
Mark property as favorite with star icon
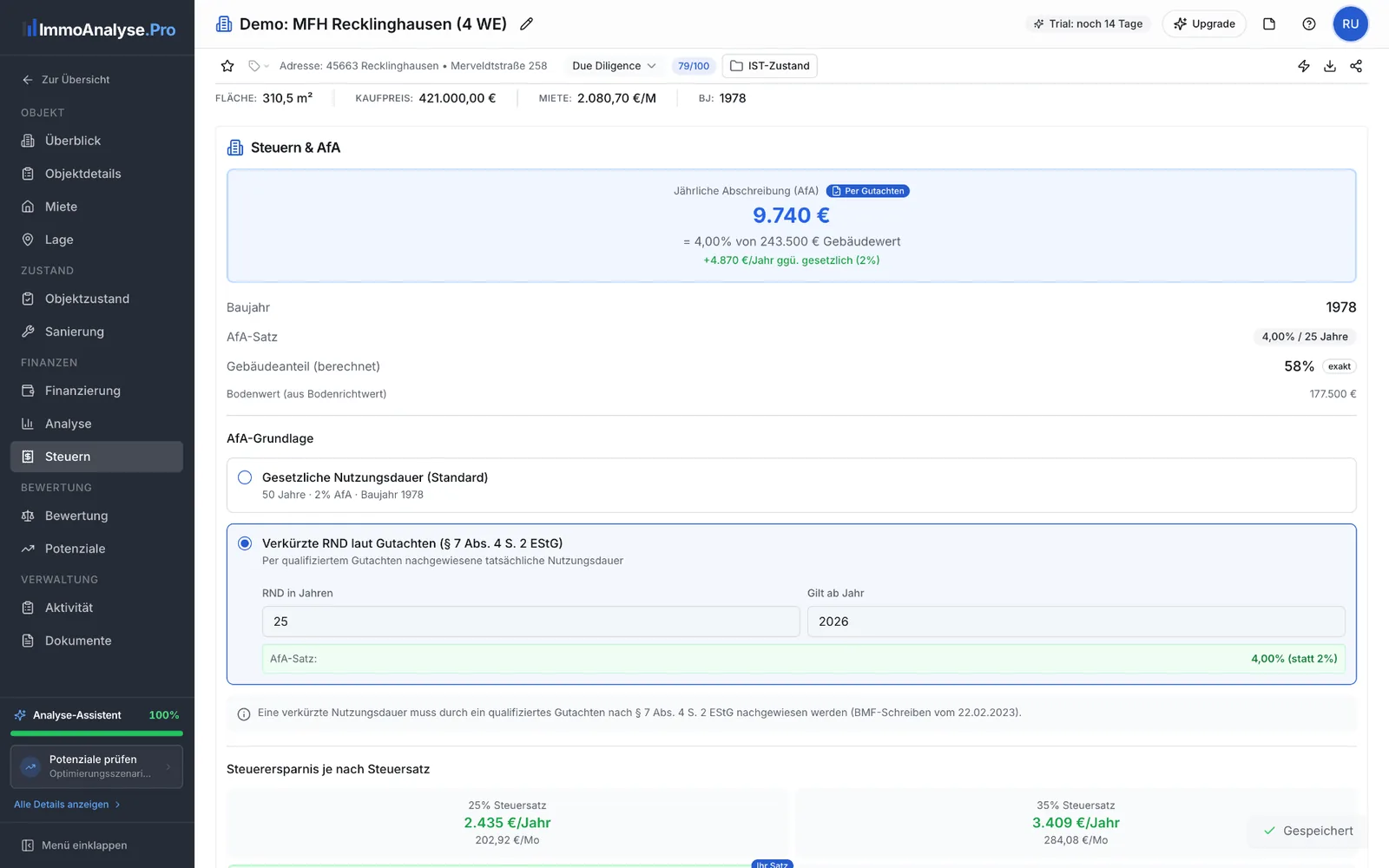pos(227,66)
